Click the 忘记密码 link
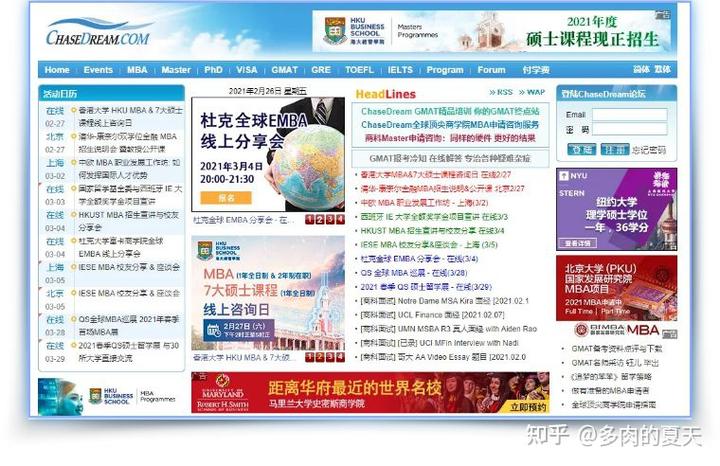This screenshot has height=466, width=720. 649,150
